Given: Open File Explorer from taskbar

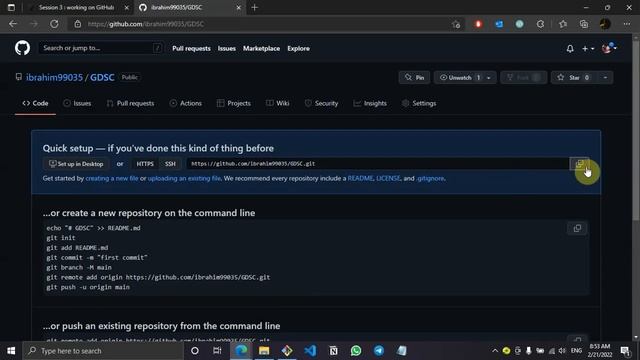Looking at the screenshot, I should (264, 351).
